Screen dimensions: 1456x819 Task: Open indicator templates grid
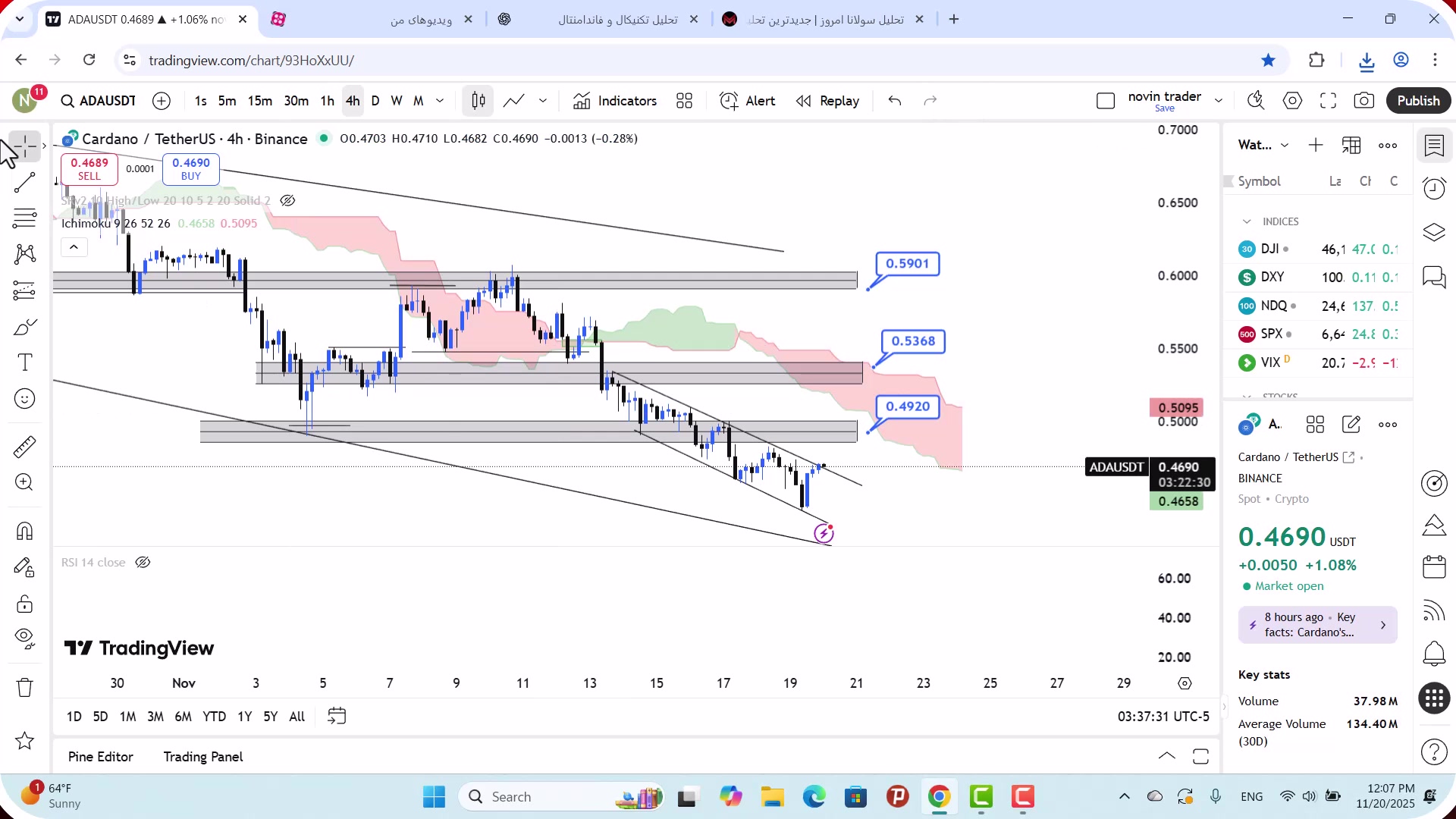[x=685, y=101]
